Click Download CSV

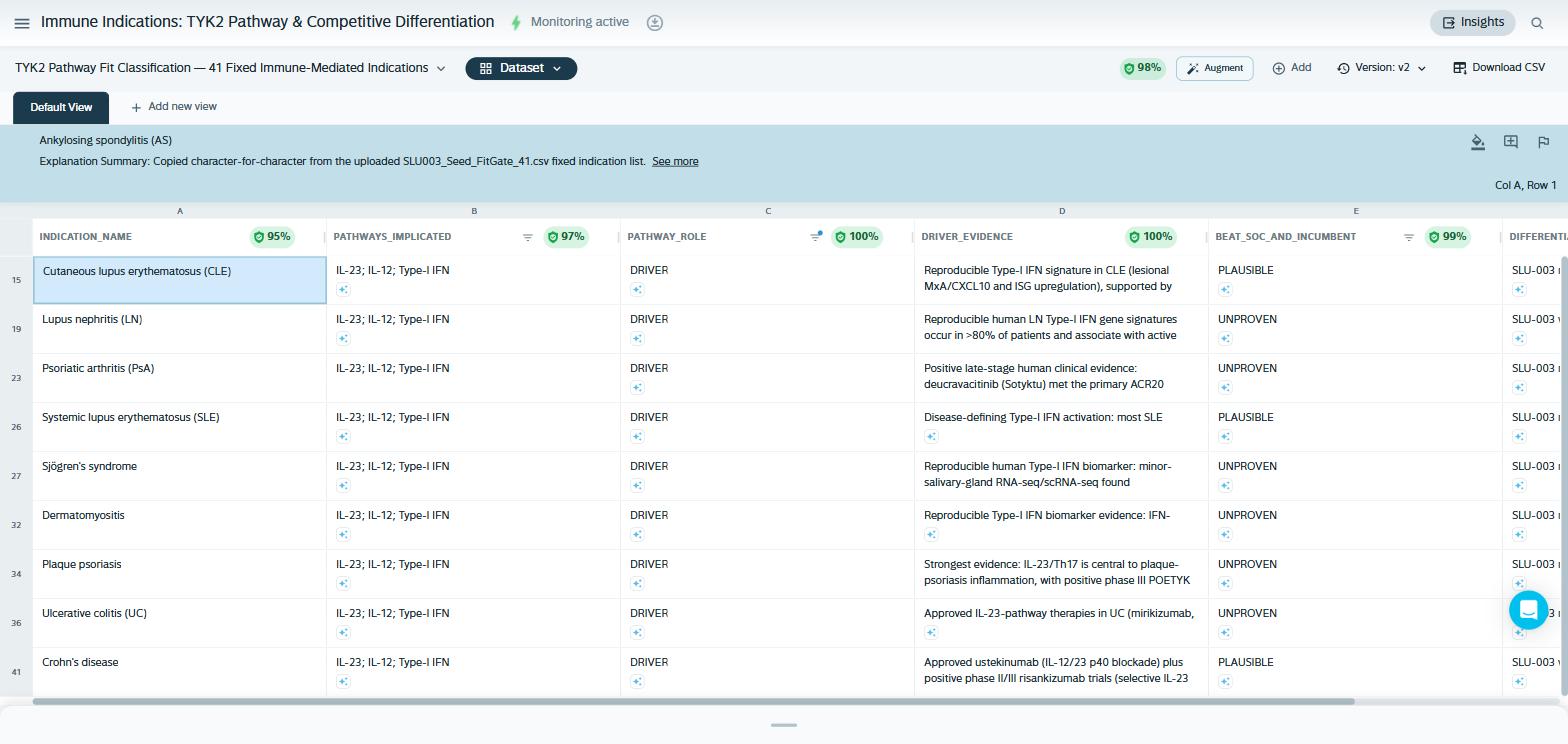click(x=1499, y=68)
